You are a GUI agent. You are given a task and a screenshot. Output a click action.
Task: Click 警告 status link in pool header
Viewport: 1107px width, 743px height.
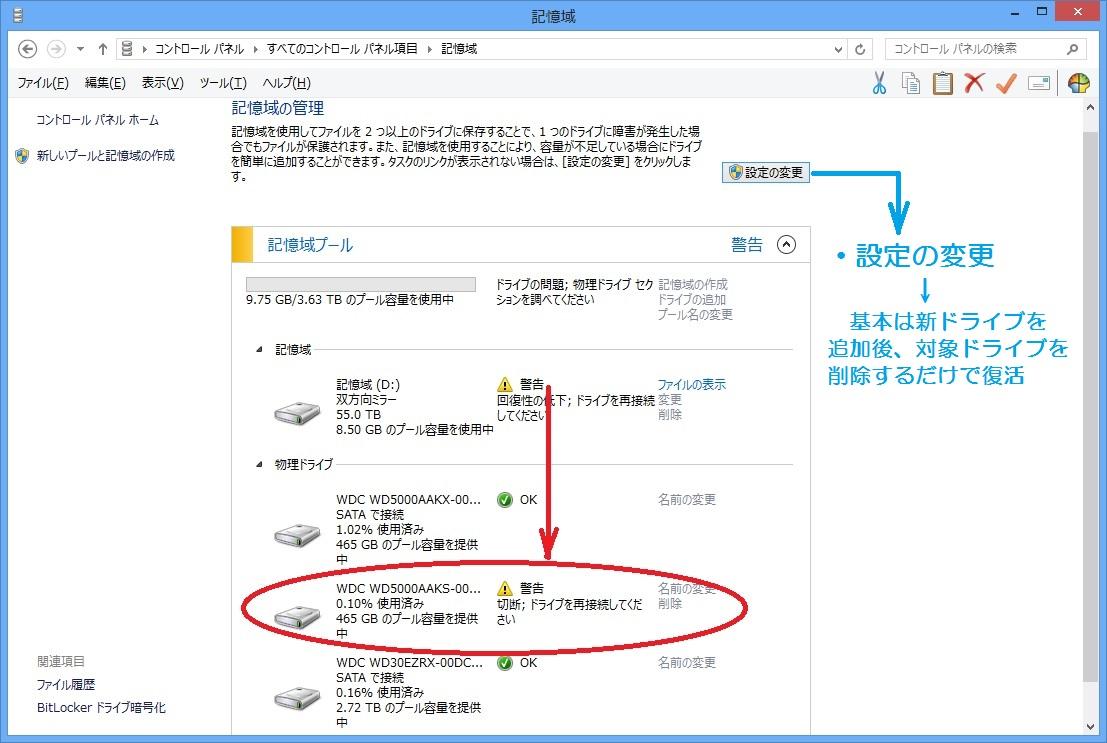click(747, 244)
